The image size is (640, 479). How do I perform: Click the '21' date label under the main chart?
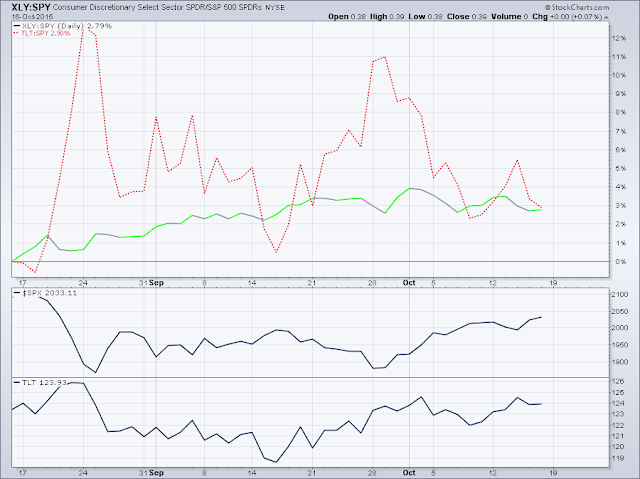click(x=312, y=283)
